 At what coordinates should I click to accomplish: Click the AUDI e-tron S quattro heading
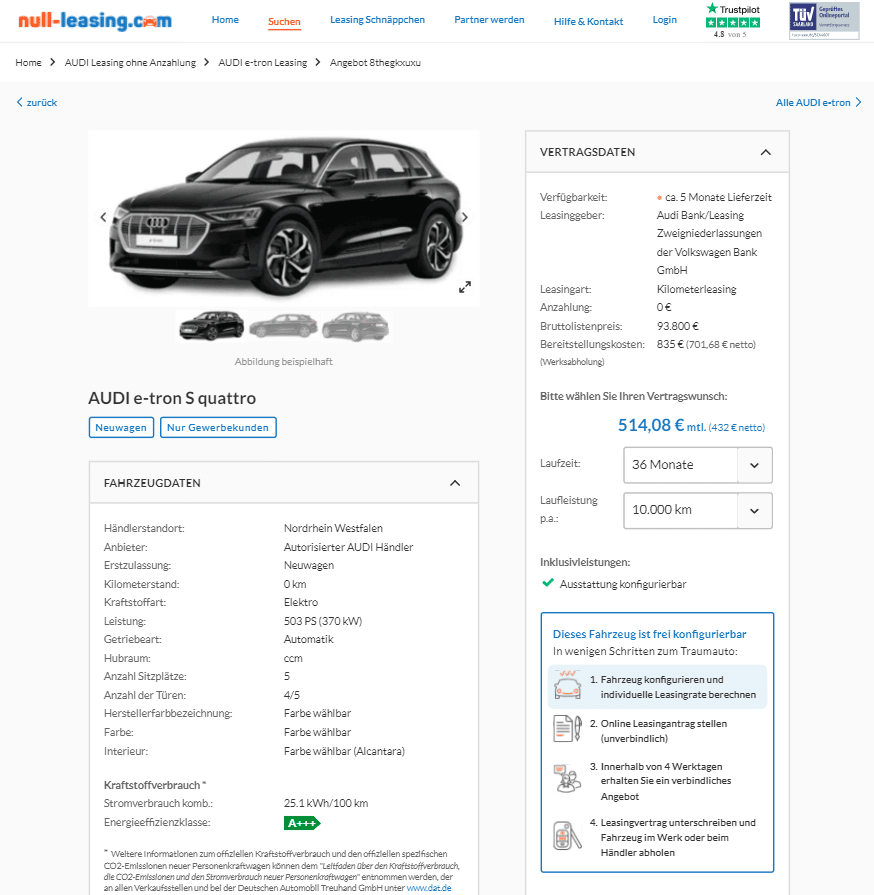[x=172, y=398]
